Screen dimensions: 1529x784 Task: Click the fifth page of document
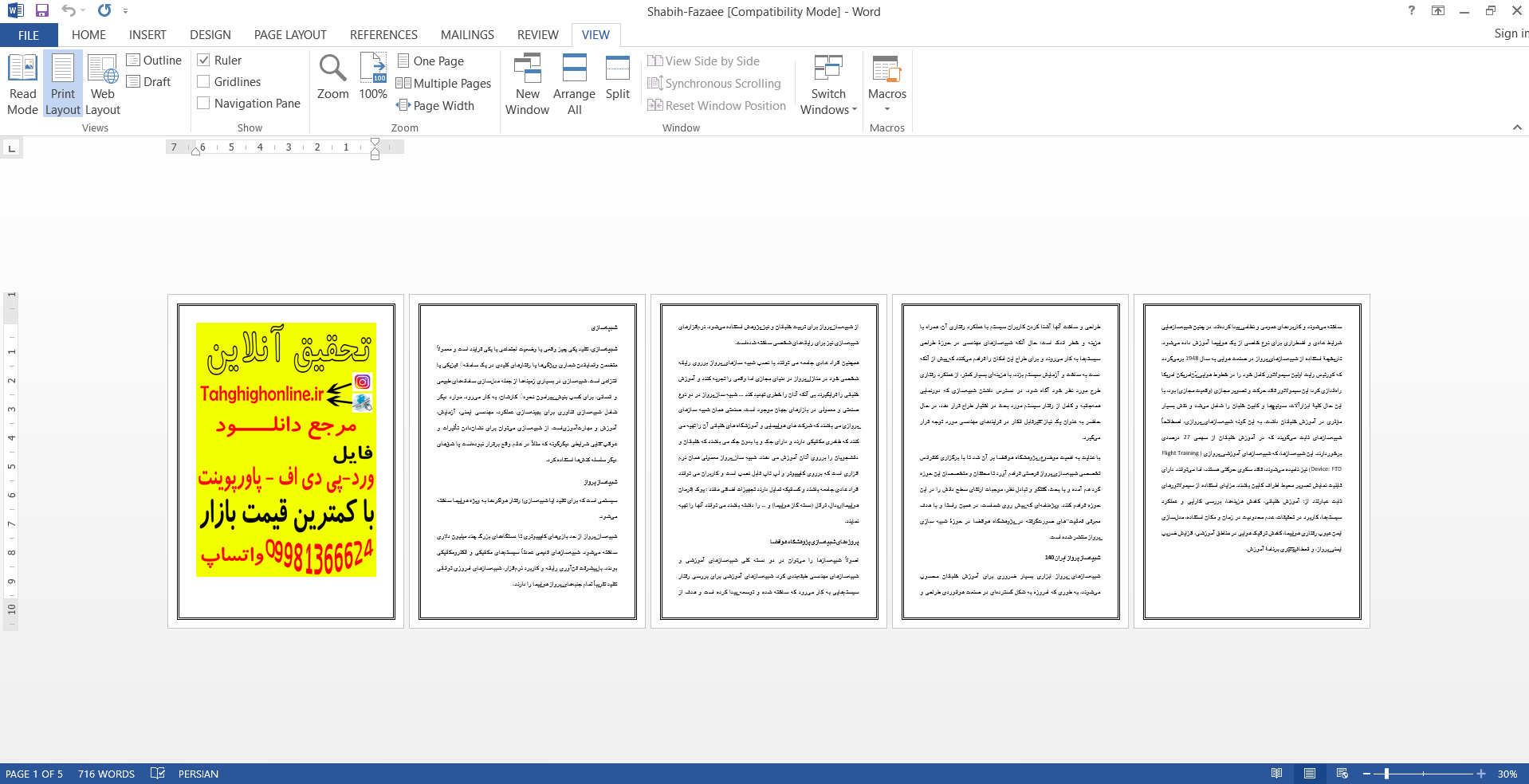pyautogui.click(x=1252, y=461)
